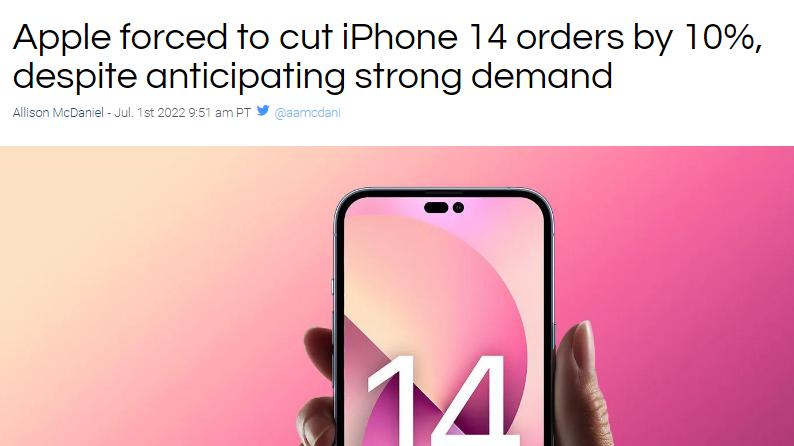Click the side button on phone's left edge

pos(333,286)
